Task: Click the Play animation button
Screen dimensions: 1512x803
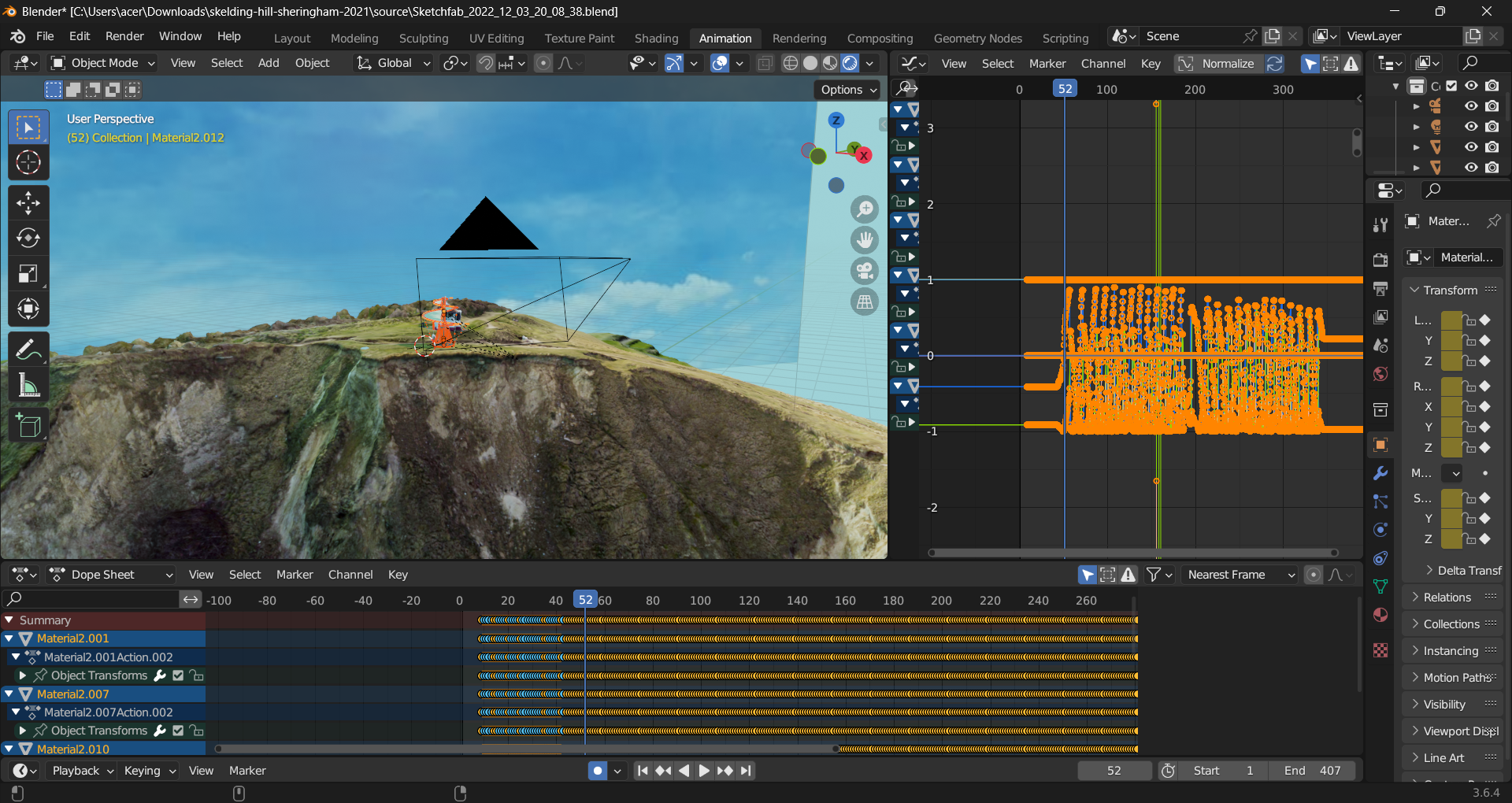Action: click(704, 771)
